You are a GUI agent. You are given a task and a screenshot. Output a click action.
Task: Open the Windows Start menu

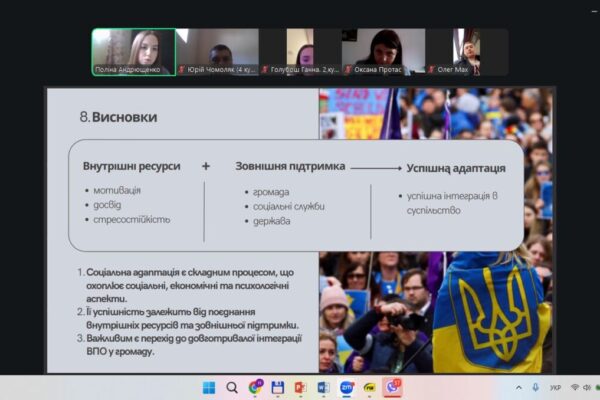209,387
